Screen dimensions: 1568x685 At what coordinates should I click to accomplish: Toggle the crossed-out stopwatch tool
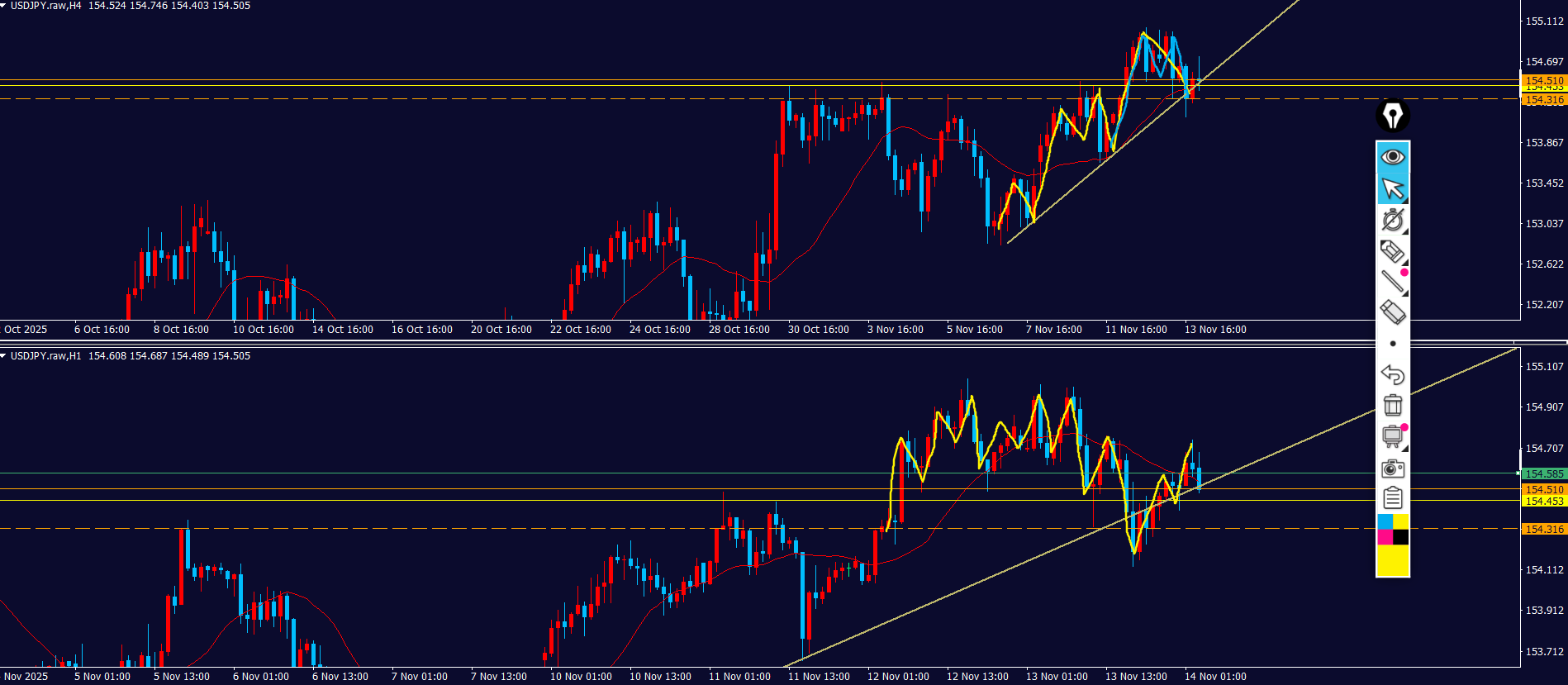(1393, 220)
